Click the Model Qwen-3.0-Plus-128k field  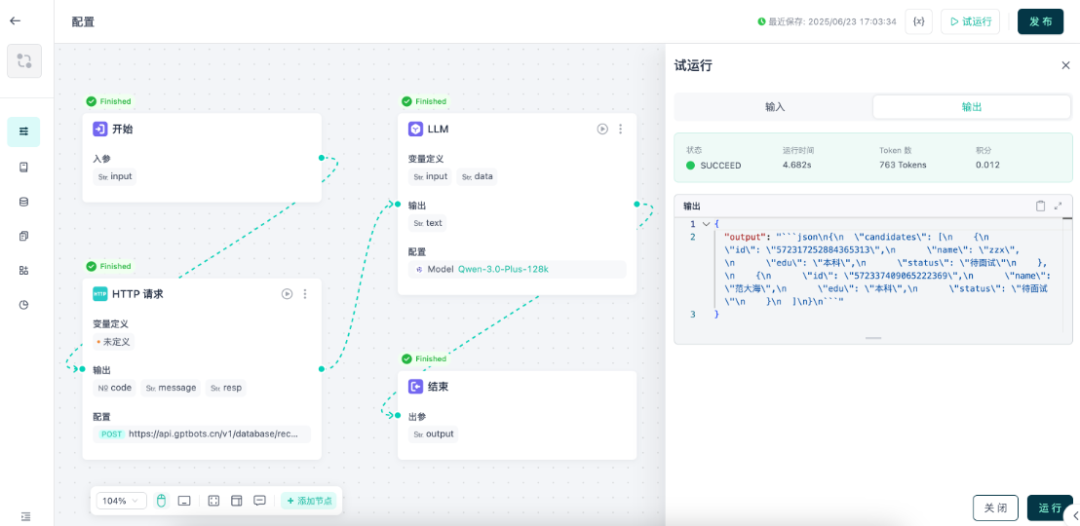tap(517, 269)
